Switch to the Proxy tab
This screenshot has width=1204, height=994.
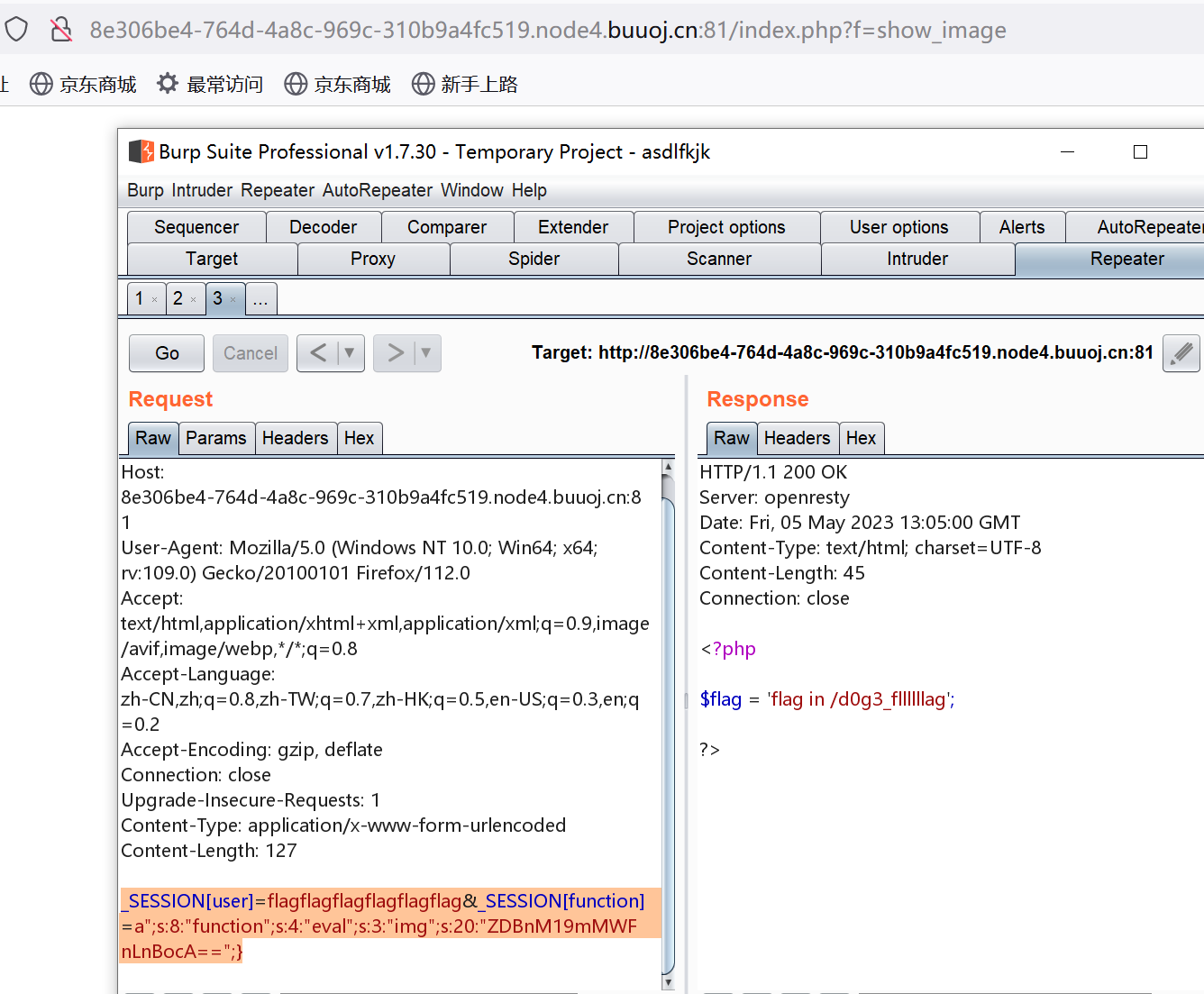(373, 259)
